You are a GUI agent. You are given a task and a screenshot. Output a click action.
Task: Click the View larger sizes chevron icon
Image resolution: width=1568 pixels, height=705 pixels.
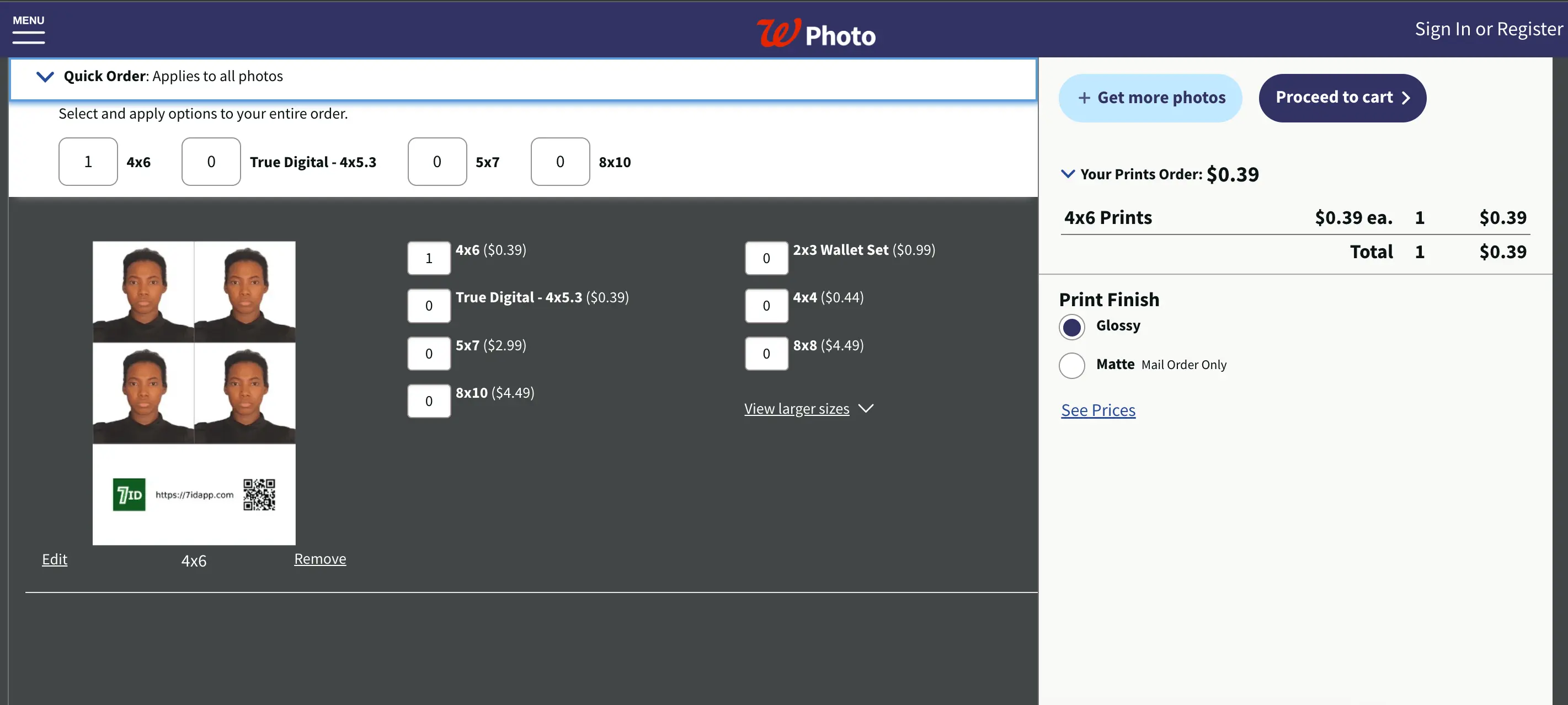point(867,408)
